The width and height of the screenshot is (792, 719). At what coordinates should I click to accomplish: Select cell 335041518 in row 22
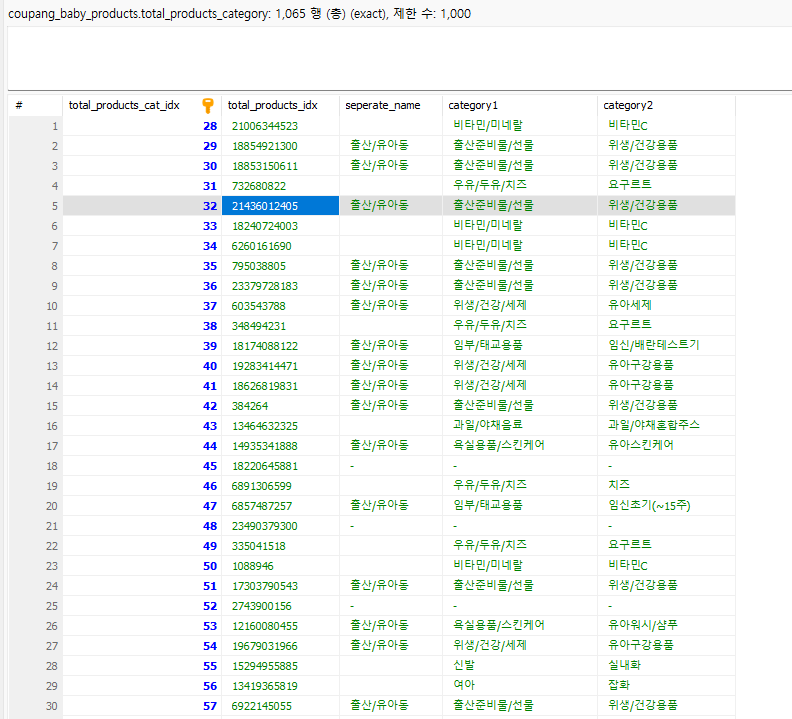point(280,546)
